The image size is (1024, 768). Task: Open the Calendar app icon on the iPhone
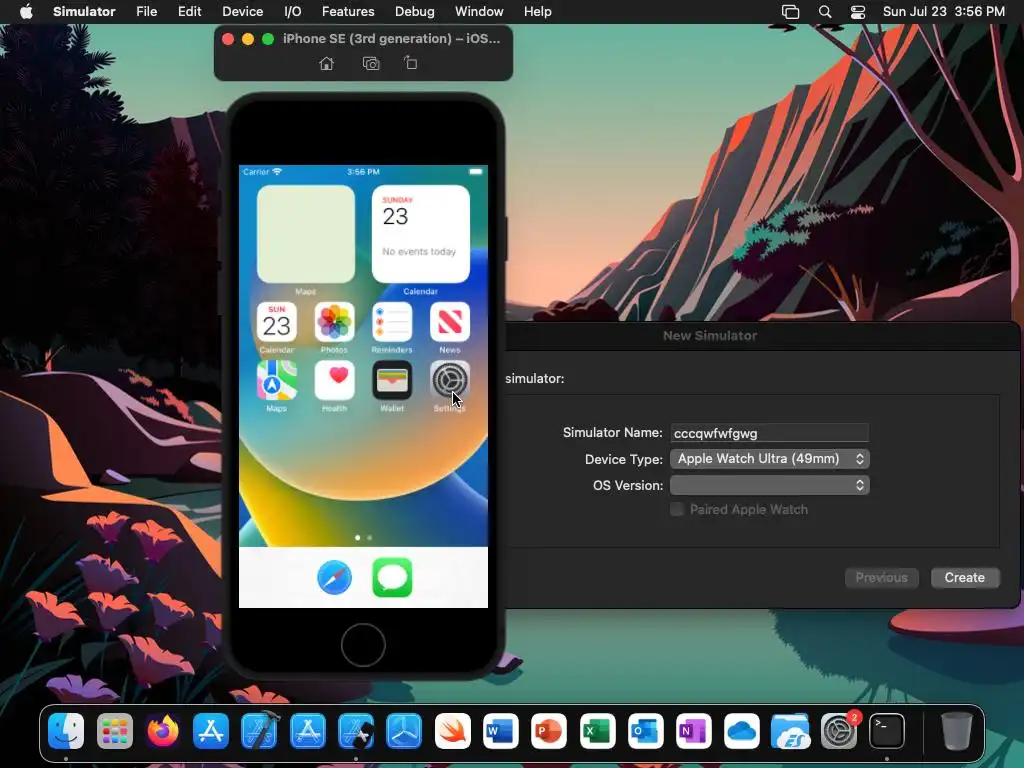pos(277,322)
